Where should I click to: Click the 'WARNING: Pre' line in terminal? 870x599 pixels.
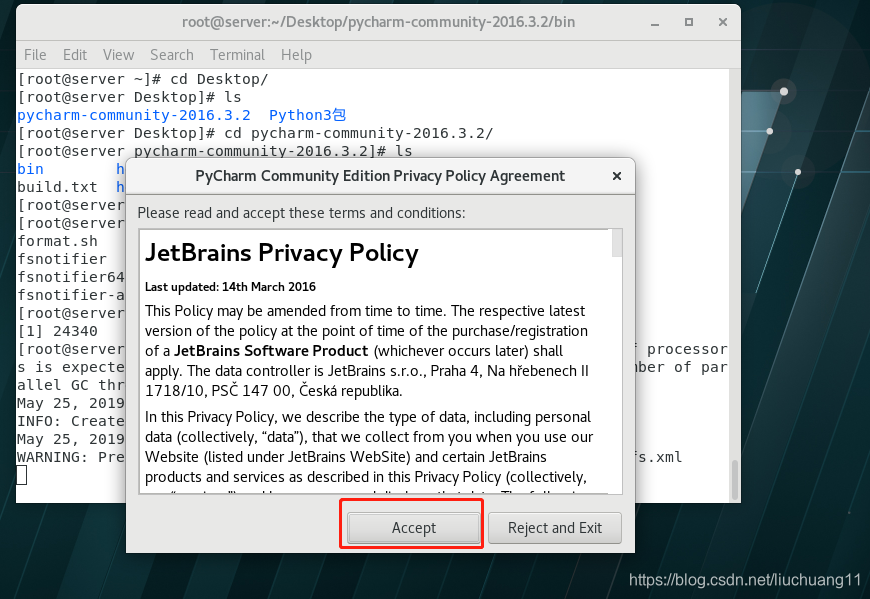tap(70, 458)
